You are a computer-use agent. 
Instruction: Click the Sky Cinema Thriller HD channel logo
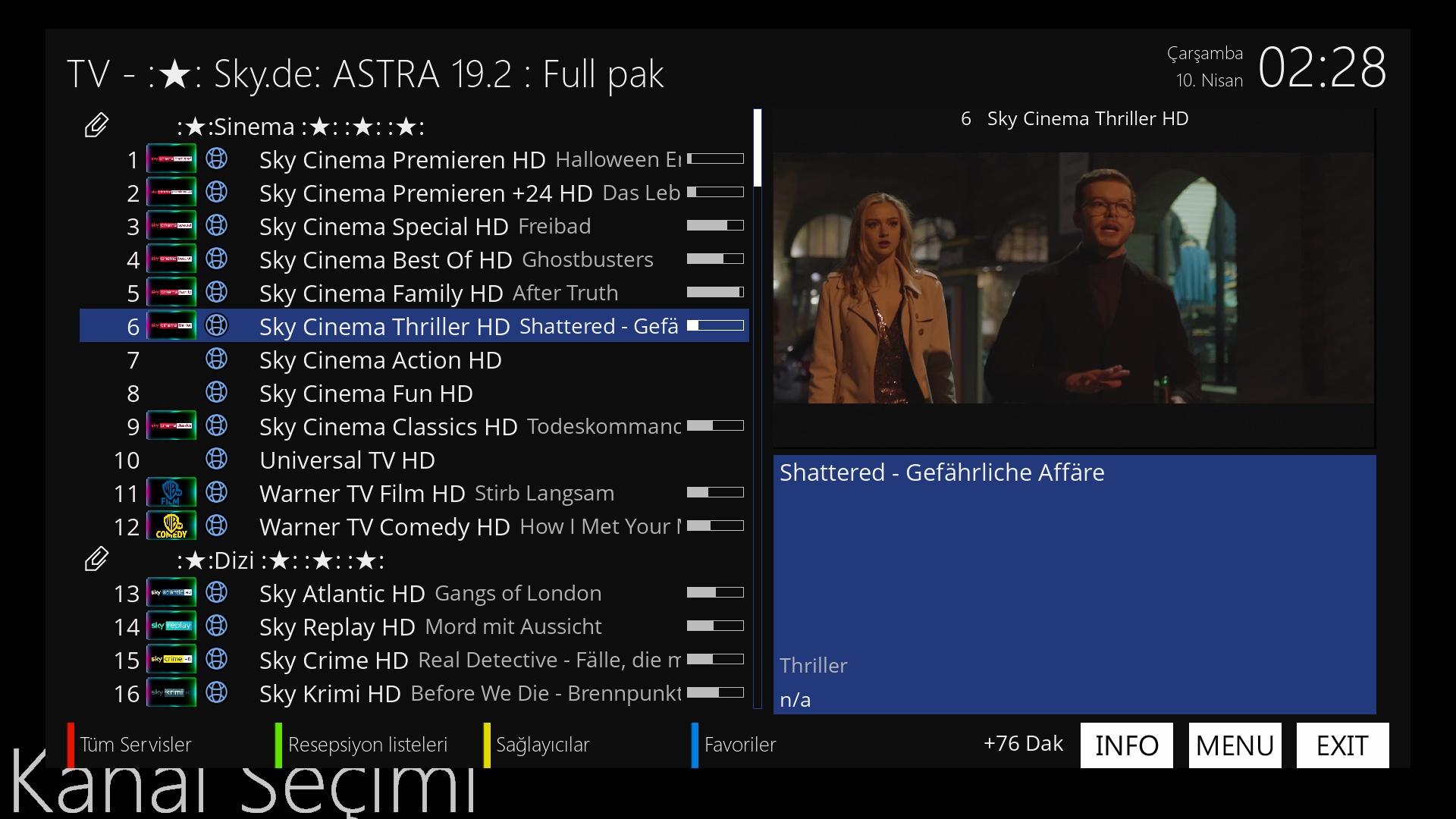[171, 326]
